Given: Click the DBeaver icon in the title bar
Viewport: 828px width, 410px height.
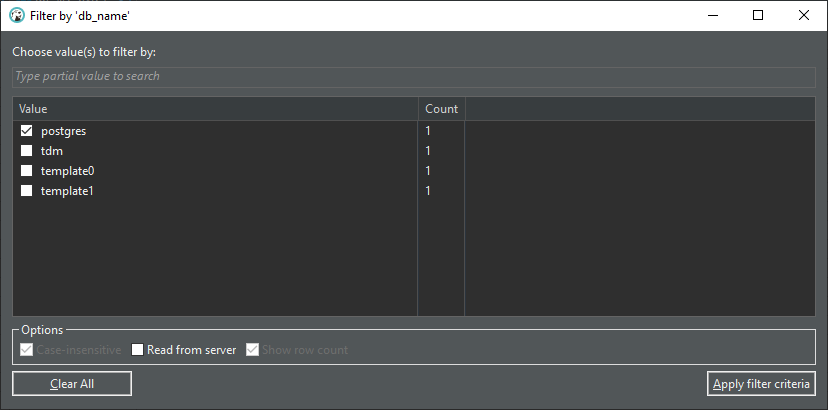Looking at the screenshot, I should (17, 16).
